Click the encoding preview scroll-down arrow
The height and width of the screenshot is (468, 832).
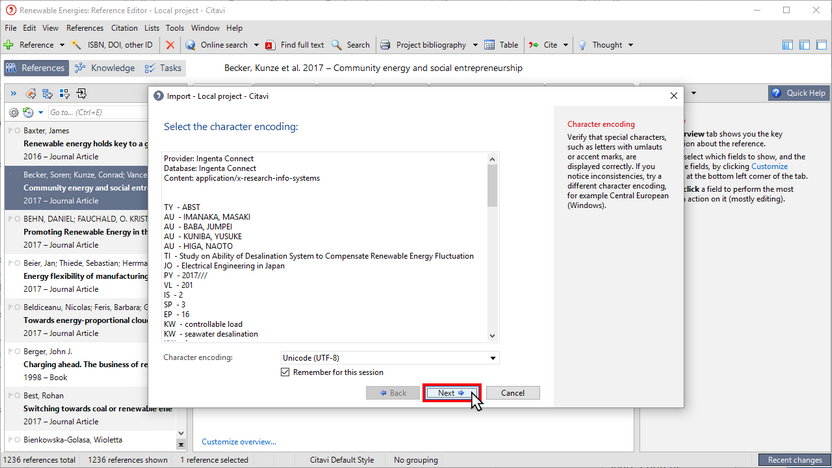[x=492, y=335]
